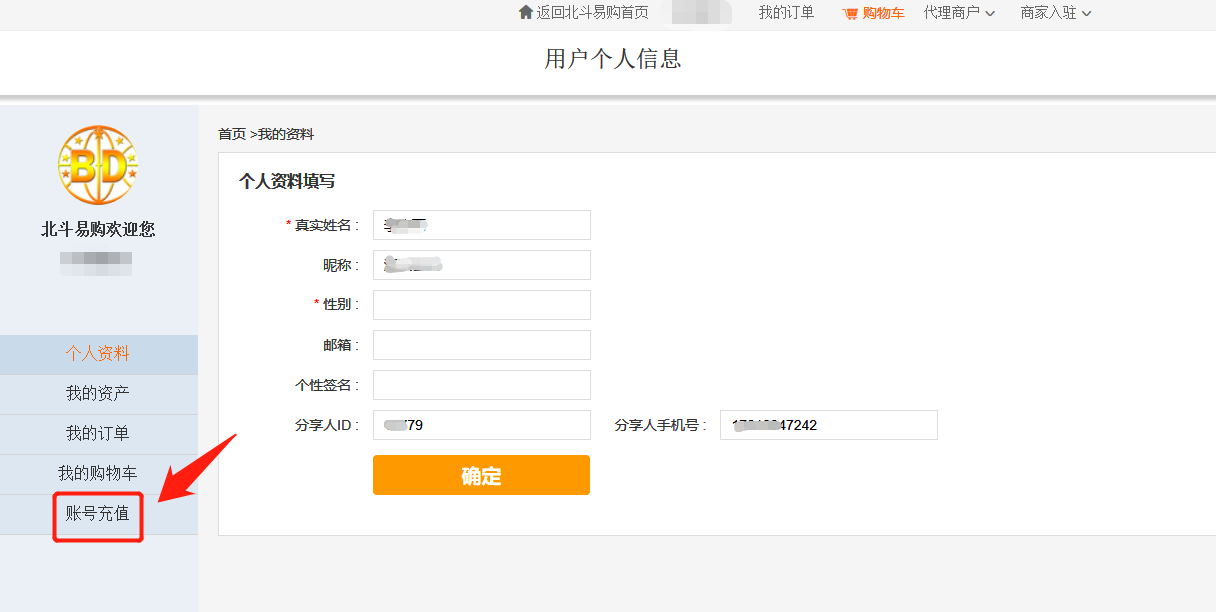Open 我的订单 in top navigation

[786, 13]
